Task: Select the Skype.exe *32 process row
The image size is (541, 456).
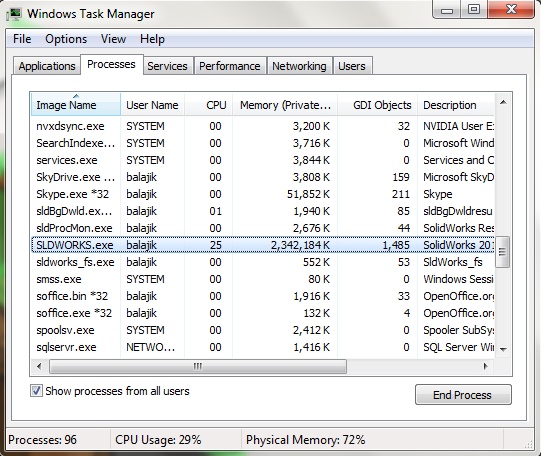Action: click(x=263, y=194)
